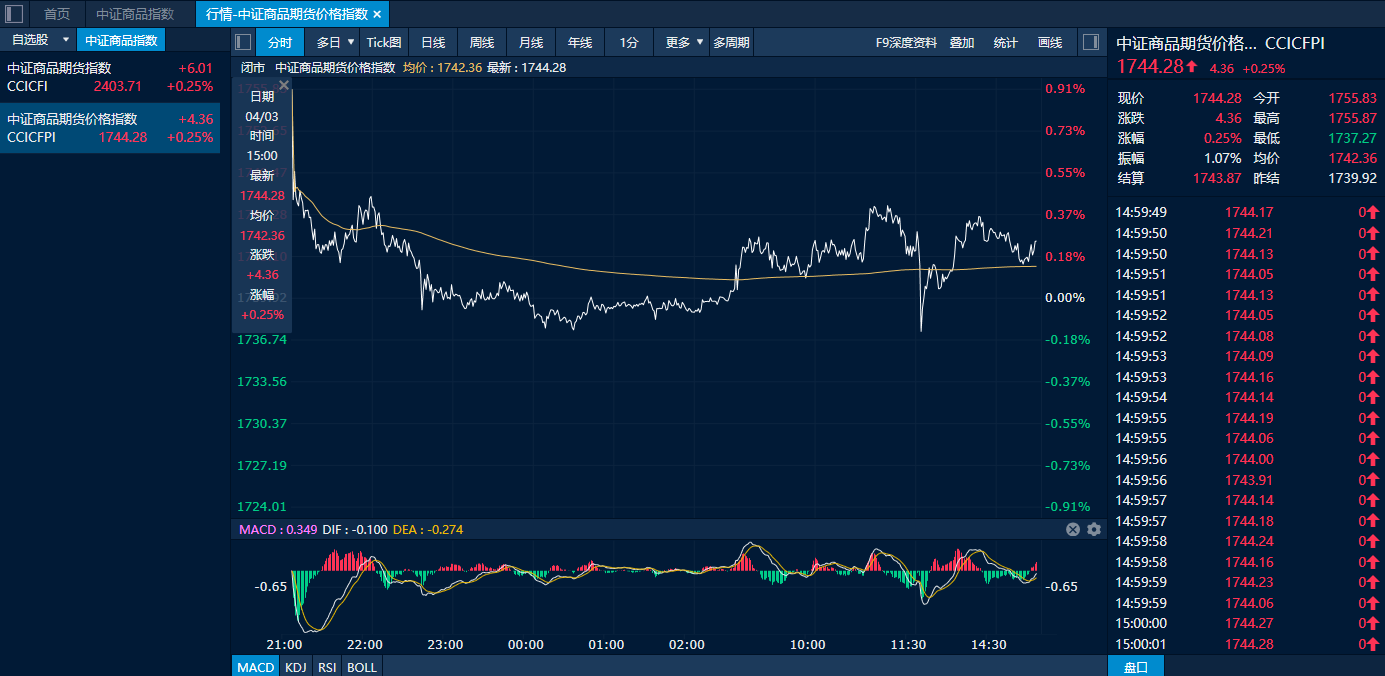The image size is (1385, 676).
Task: Switch indicator to BOLL
Action: (362, 666)
